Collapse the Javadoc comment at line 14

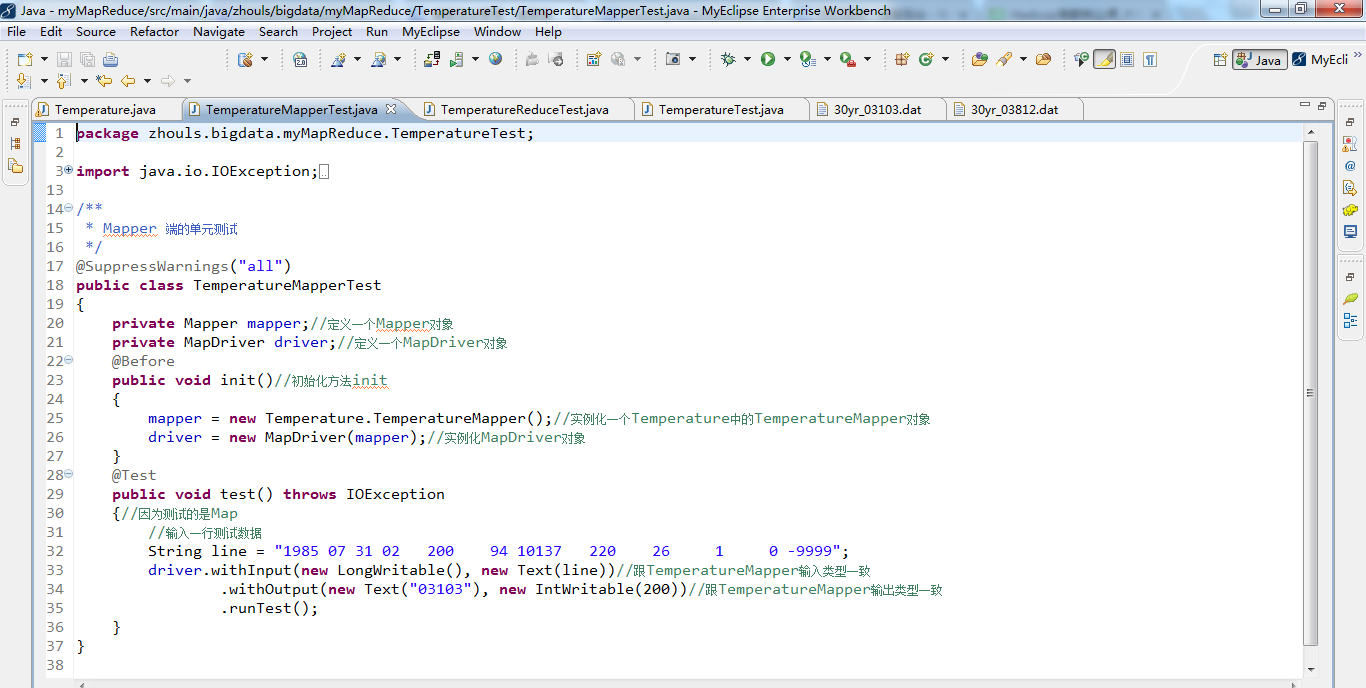pos(68,209)
